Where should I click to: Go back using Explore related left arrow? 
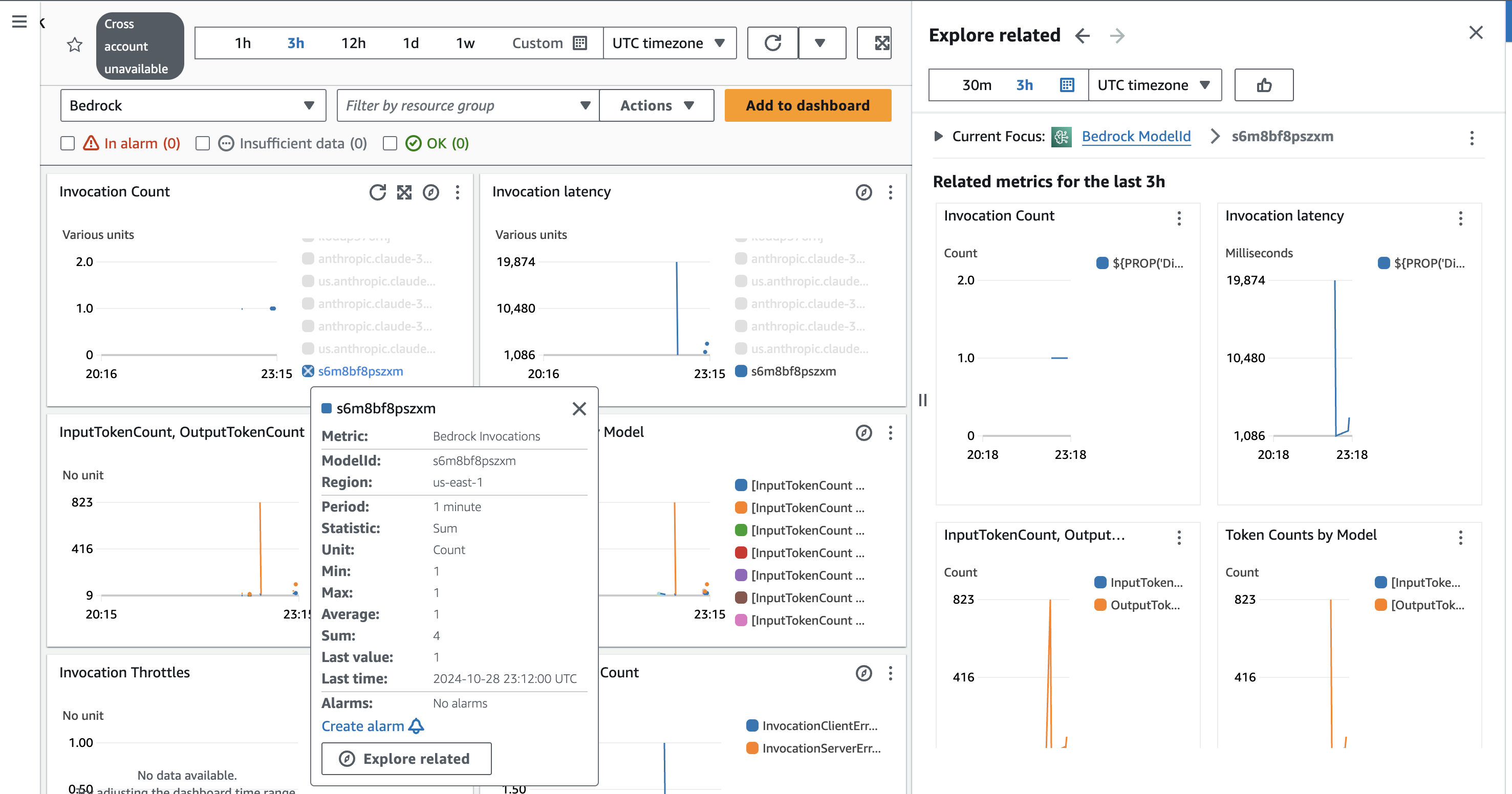tap(1083, 36)
